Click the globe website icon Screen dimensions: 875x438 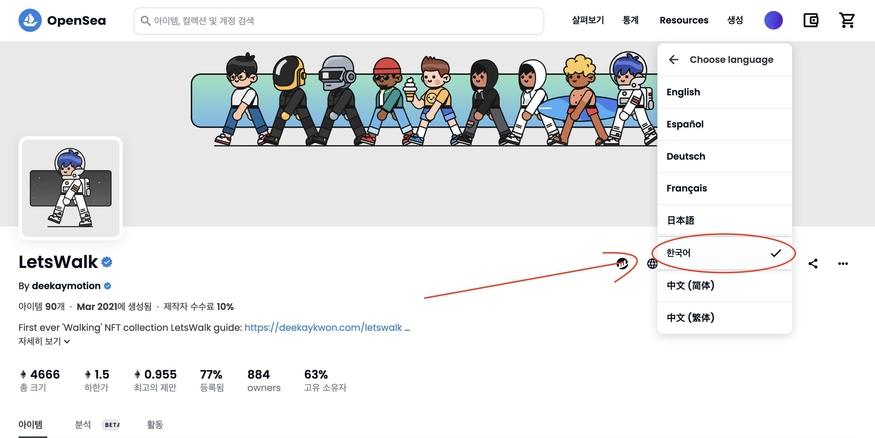point(652,263)
